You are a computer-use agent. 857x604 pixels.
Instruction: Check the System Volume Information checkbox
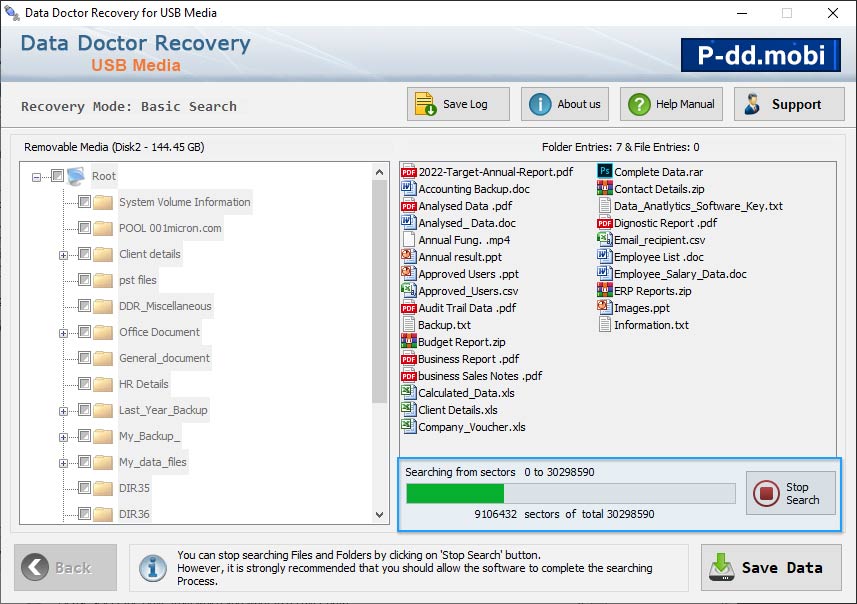84,202
